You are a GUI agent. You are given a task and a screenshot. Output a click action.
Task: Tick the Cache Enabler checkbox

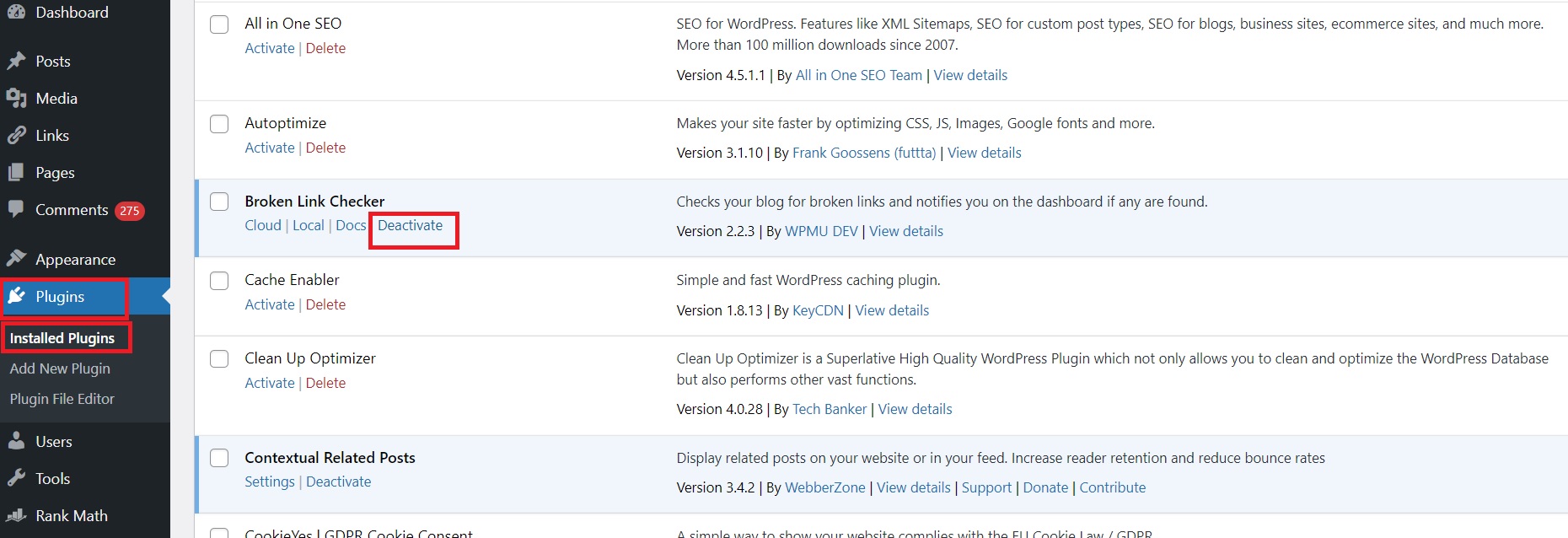coord(219,280)
